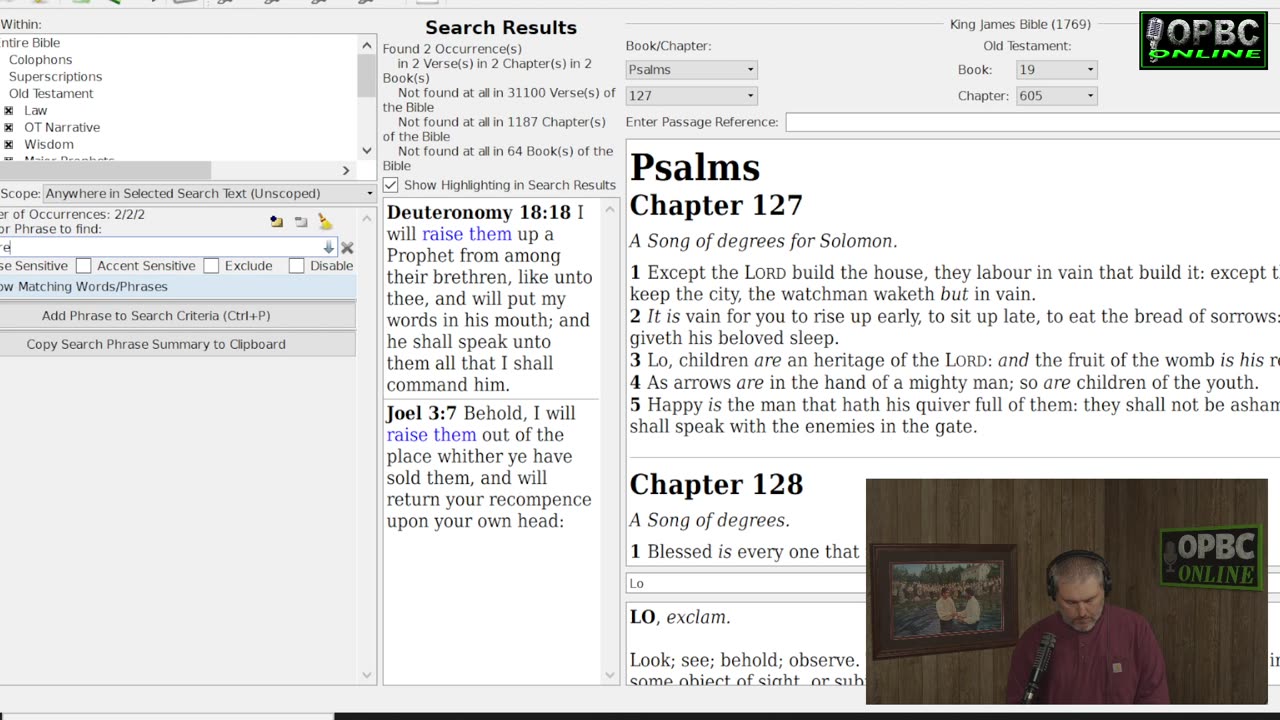Click the search tree horizontal scrollbar thumb
1280x720 pixels.
click(x=105, y=171)
